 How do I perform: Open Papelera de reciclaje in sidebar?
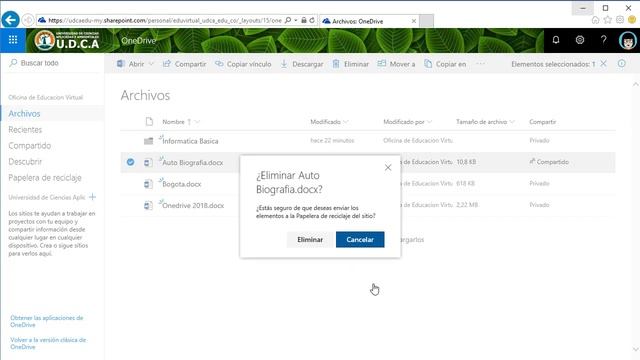[x=45, y=178]
